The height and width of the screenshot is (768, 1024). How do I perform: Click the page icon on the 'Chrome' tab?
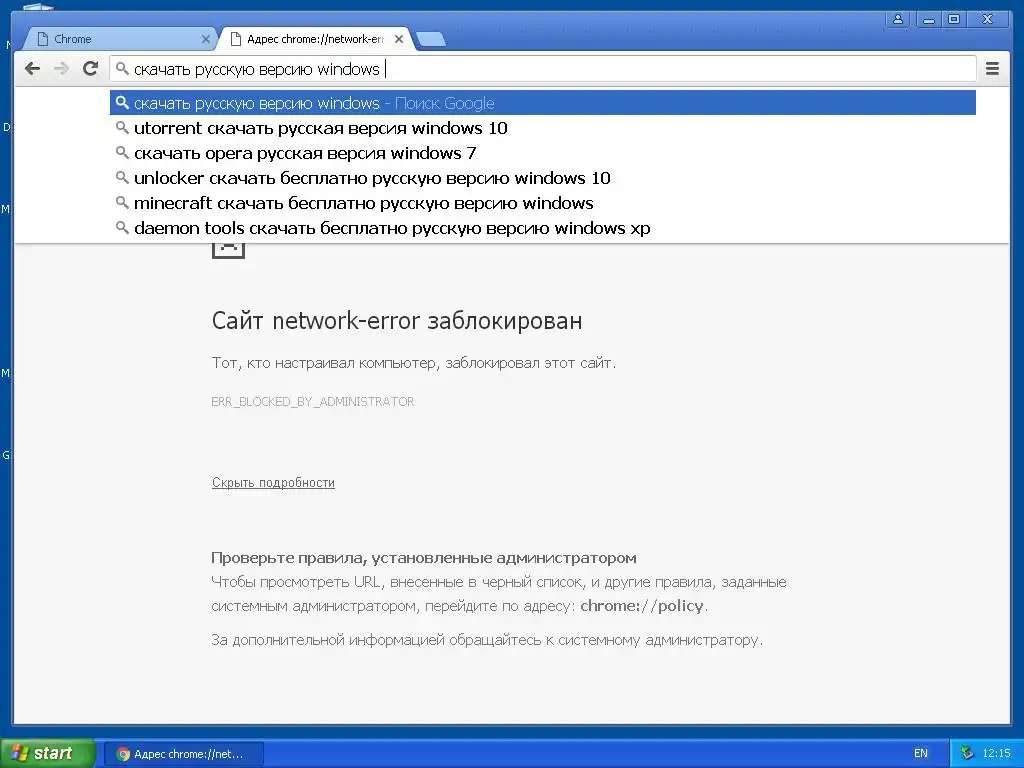point(43,39)
